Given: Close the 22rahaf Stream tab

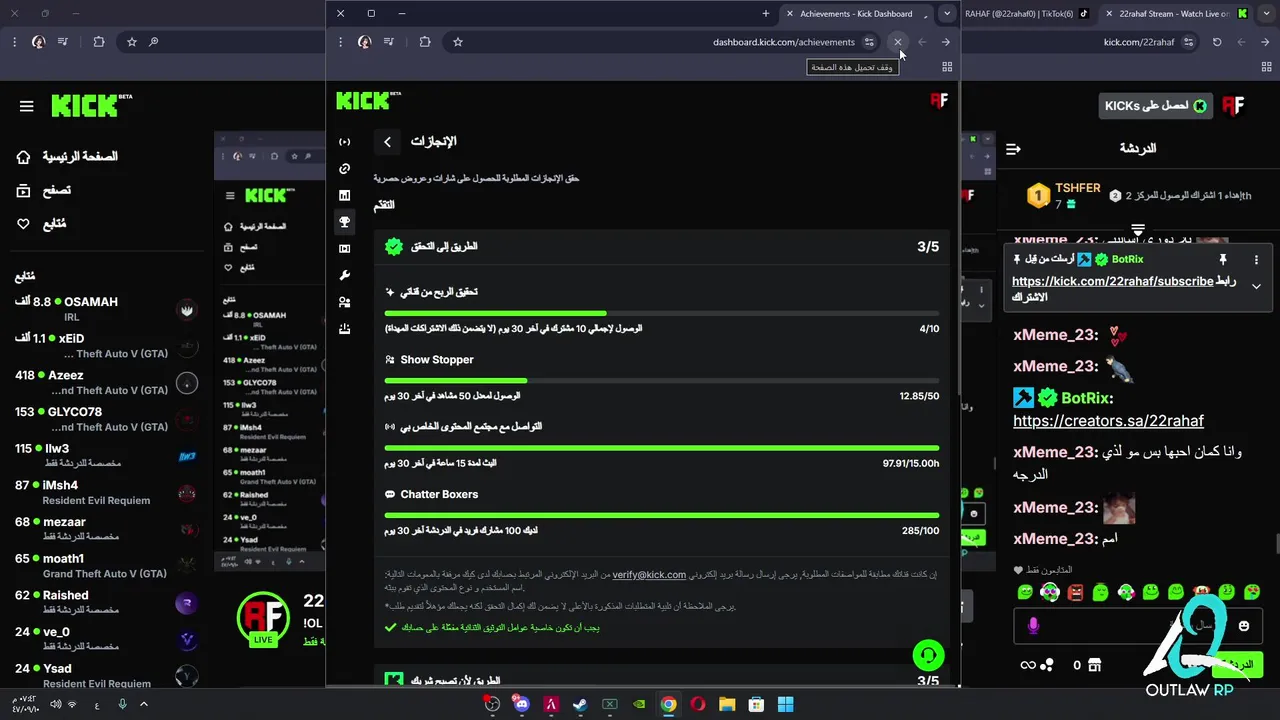Looking at the screenshot, I should pyautogui.click(x=1109, y=14).
